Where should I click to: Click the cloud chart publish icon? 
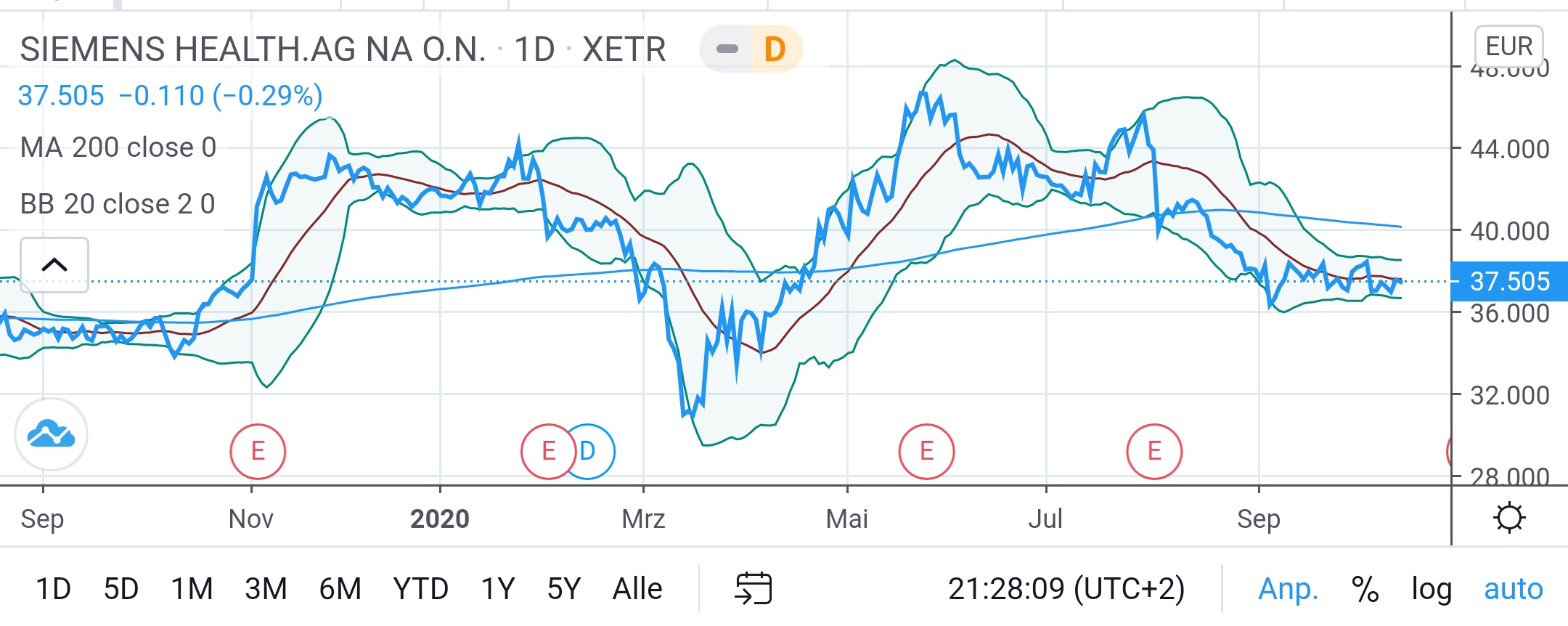tap(51, 434)
